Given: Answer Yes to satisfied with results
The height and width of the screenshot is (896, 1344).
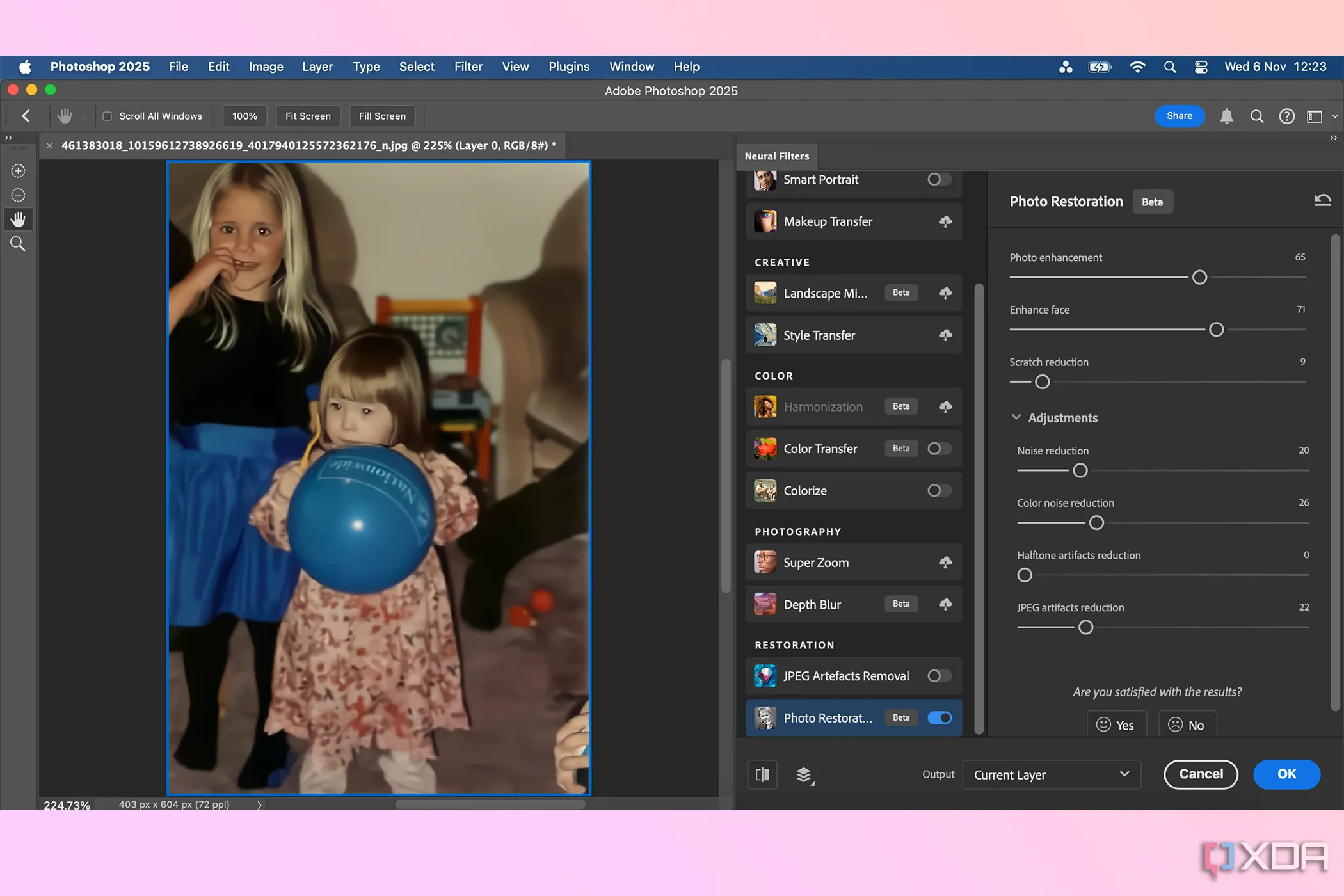Looking at the screenshot, I should click(x=1116, y=724).
